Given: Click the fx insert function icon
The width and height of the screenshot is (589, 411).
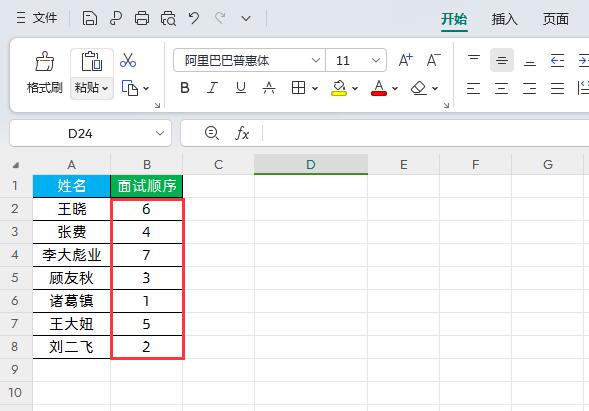Looking at the screenshot, I should pyautogui.click(x=242, y=133).
